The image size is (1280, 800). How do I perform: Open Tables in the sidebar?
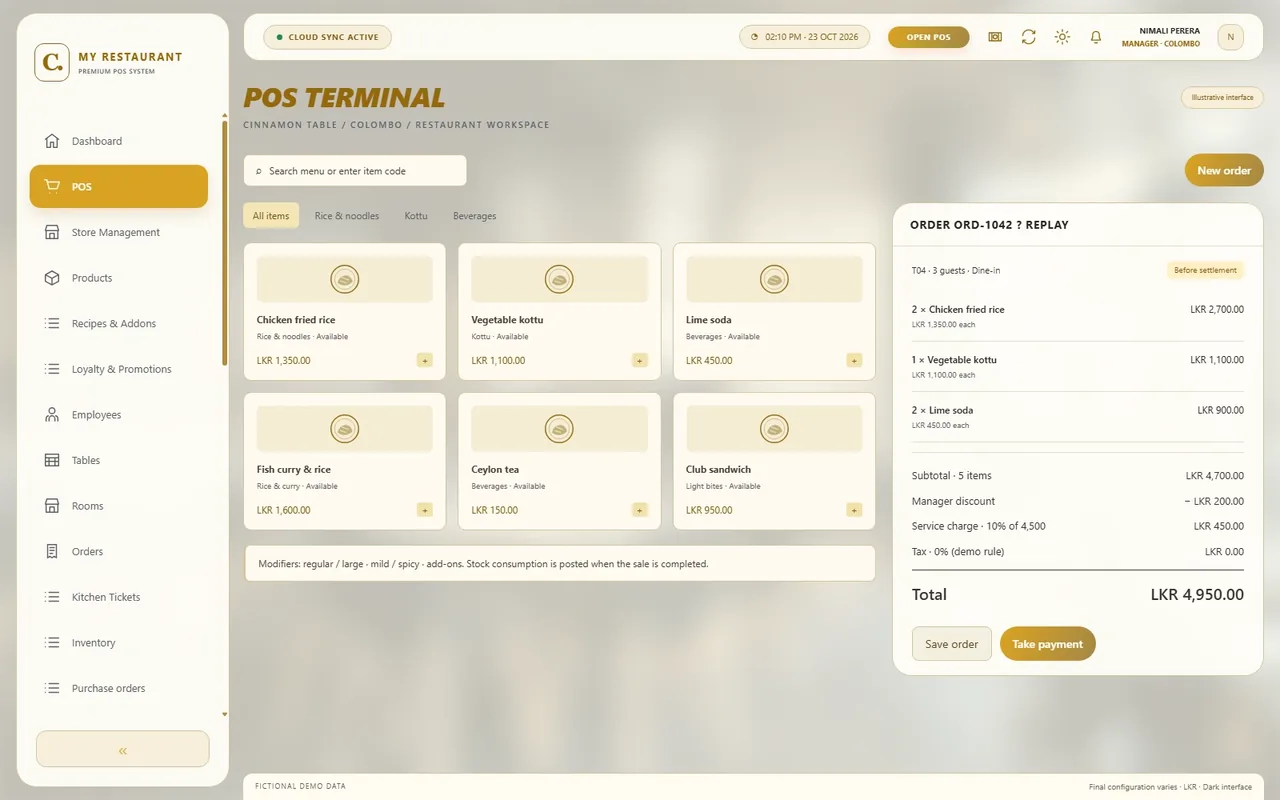pos(119,460)
